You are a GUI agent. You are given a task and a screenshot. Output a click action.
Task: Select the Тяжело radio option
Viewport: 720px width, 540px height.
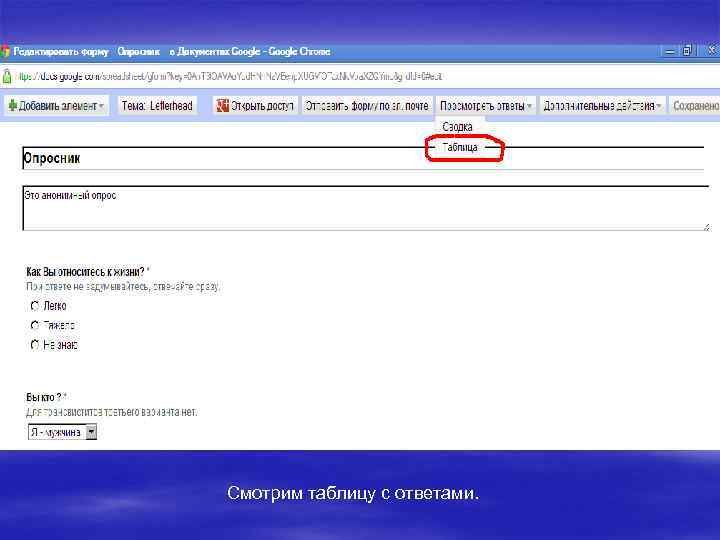[x=35, y=326]
